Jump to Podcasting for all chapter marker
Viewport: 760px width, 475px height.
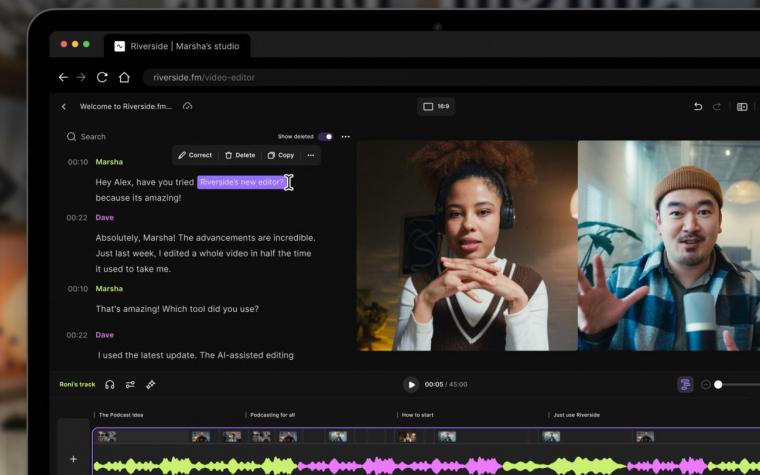tap(272, 415)
